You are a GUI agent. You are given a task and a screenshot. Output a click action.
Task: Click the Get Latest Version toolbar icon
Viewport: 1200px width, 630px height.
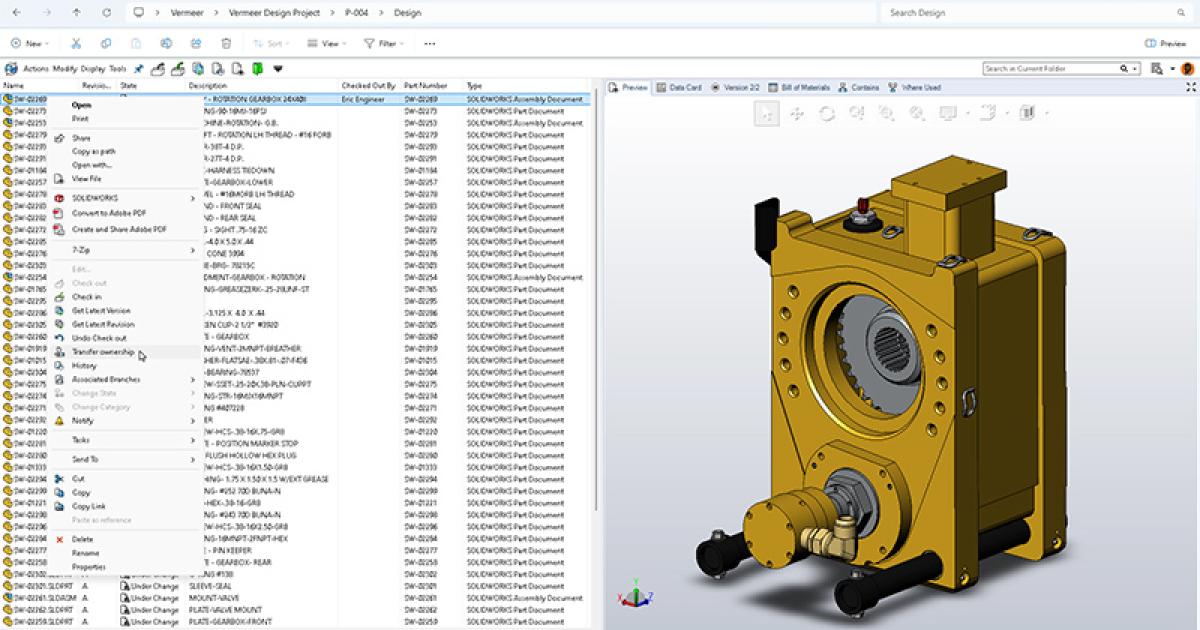point(199,70)
